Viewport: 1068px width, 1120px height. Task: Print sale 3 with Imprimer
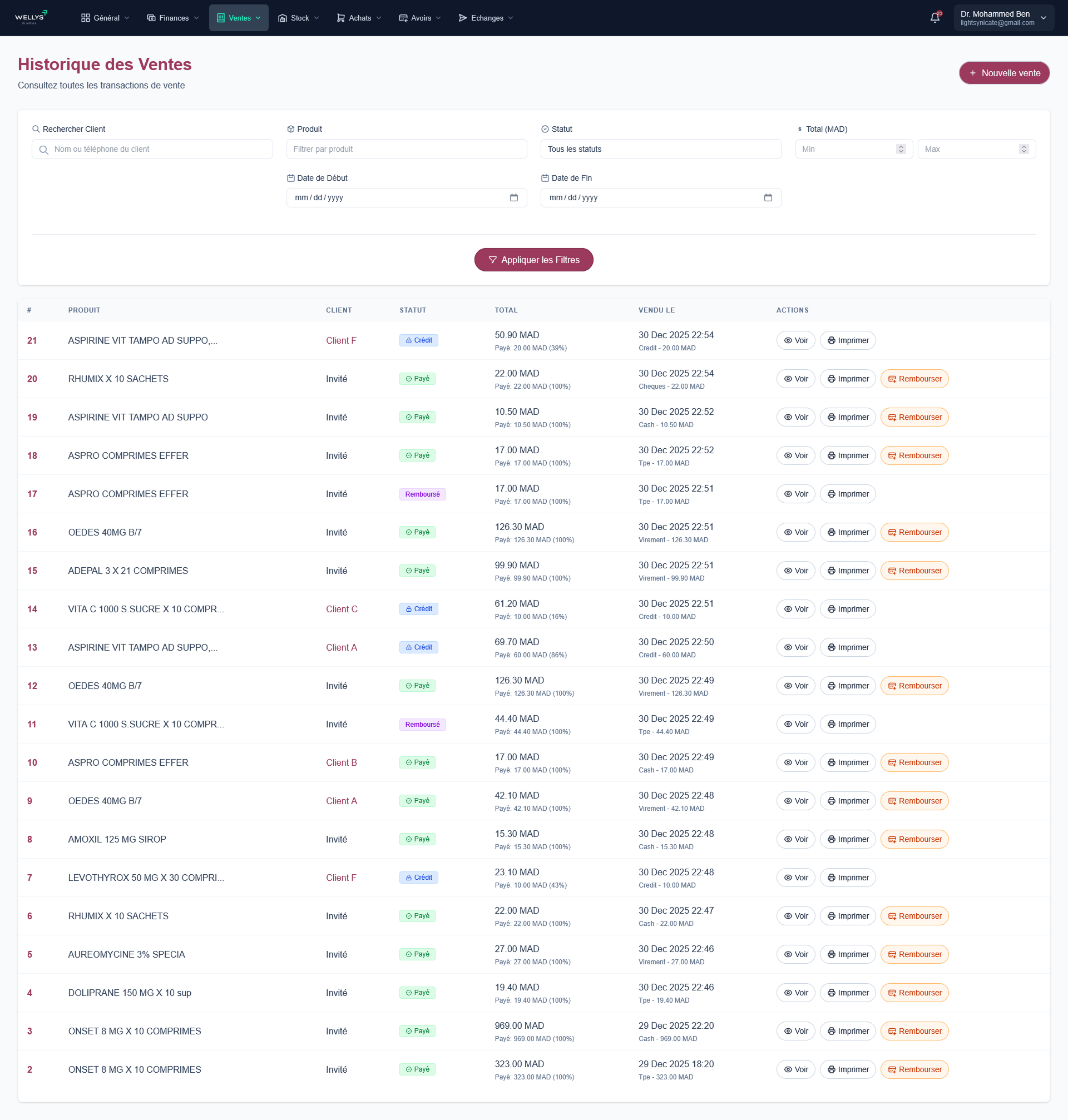pos(847,1031)
